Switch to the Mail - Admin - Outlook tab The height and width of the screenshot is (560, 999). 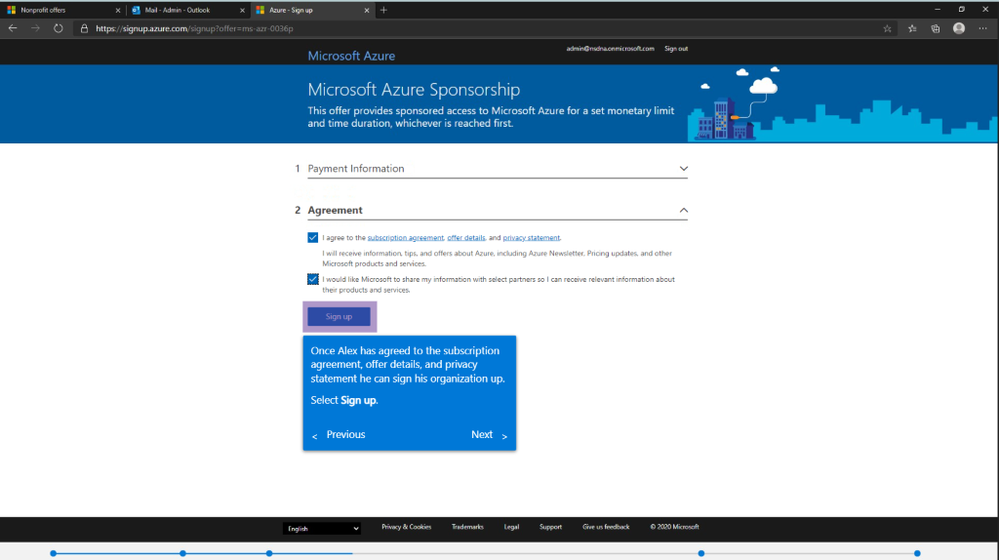pyautogui.click(x=187, y=10)
